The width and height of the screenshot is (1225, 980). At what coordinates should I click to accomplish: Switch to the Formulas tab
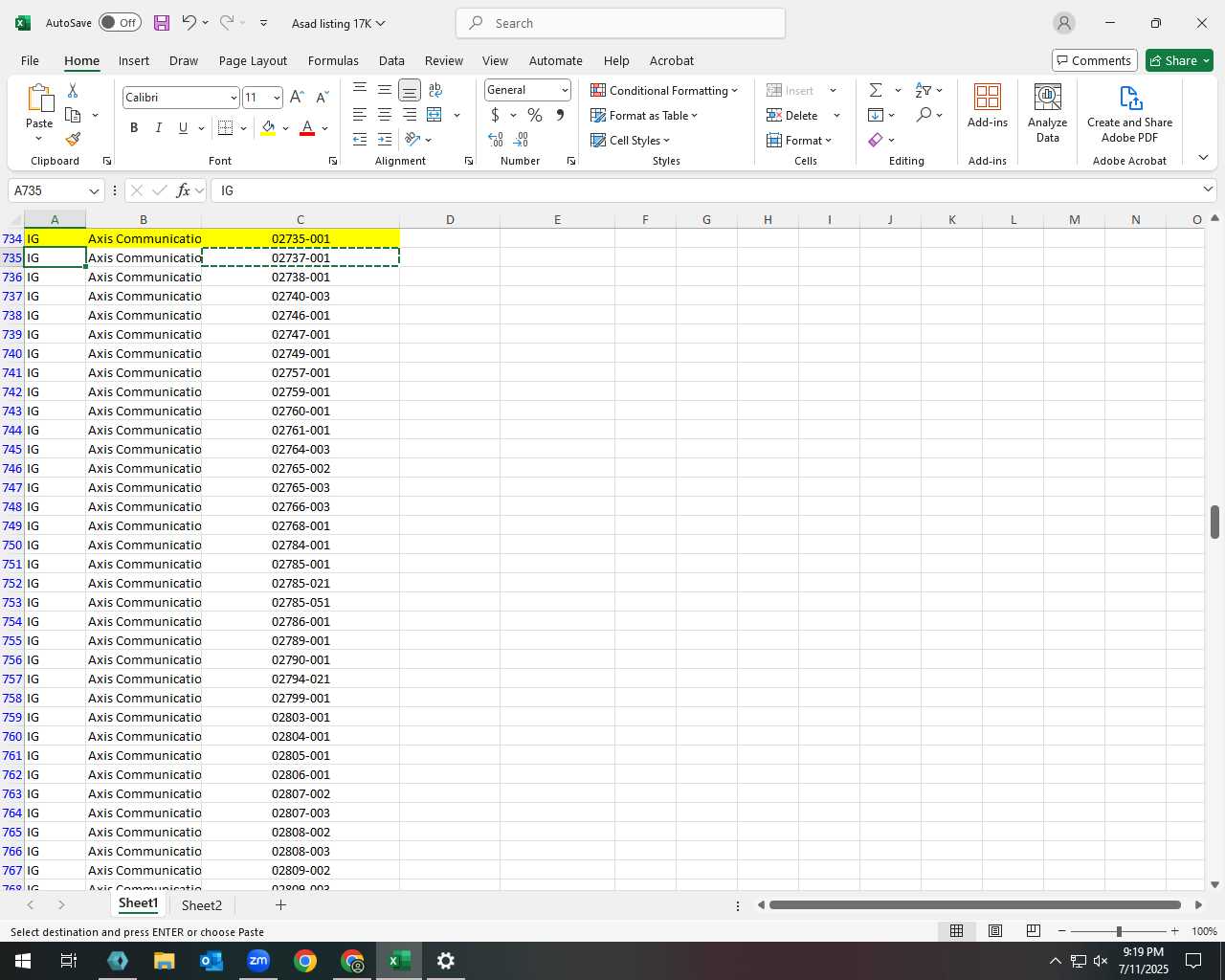[x=333, y=60]
